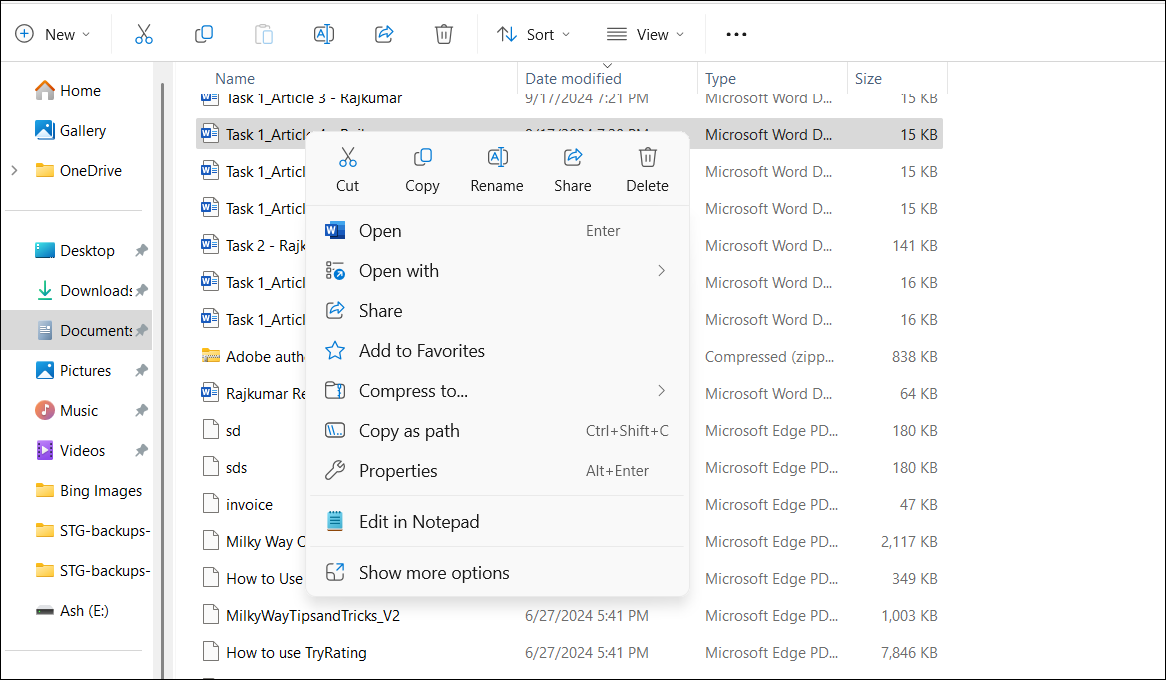Choose Edit in Notepad
This screenshot has width=1166, height=680.
pos(419,522)
